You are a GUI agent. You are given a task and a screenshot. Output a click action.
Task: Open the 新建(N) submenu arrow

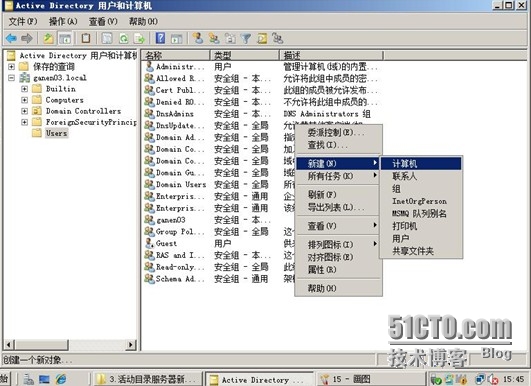point(375,163)
